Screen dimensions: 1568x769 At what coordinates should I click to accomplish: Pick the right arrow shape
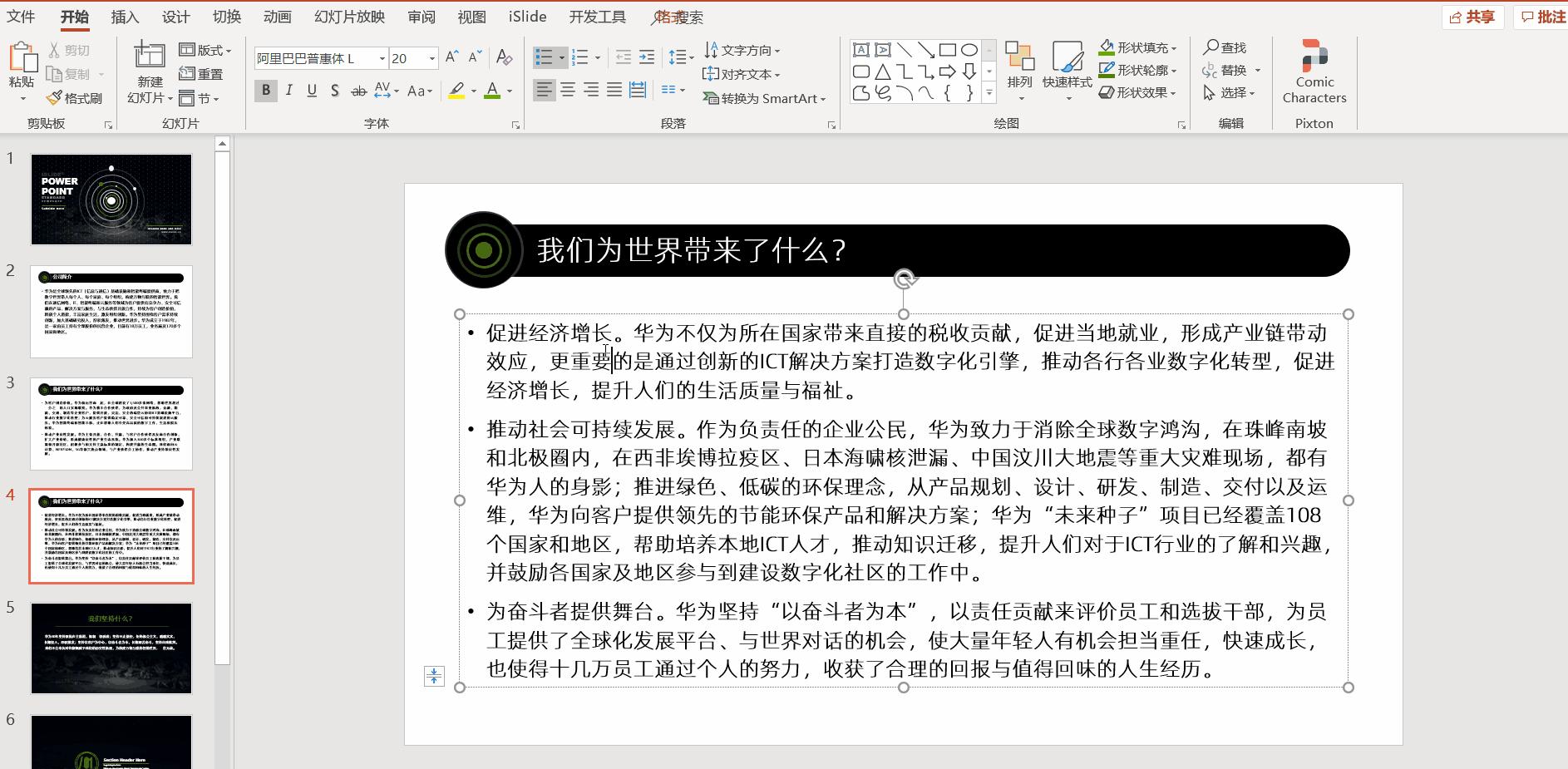coord(948,71)
